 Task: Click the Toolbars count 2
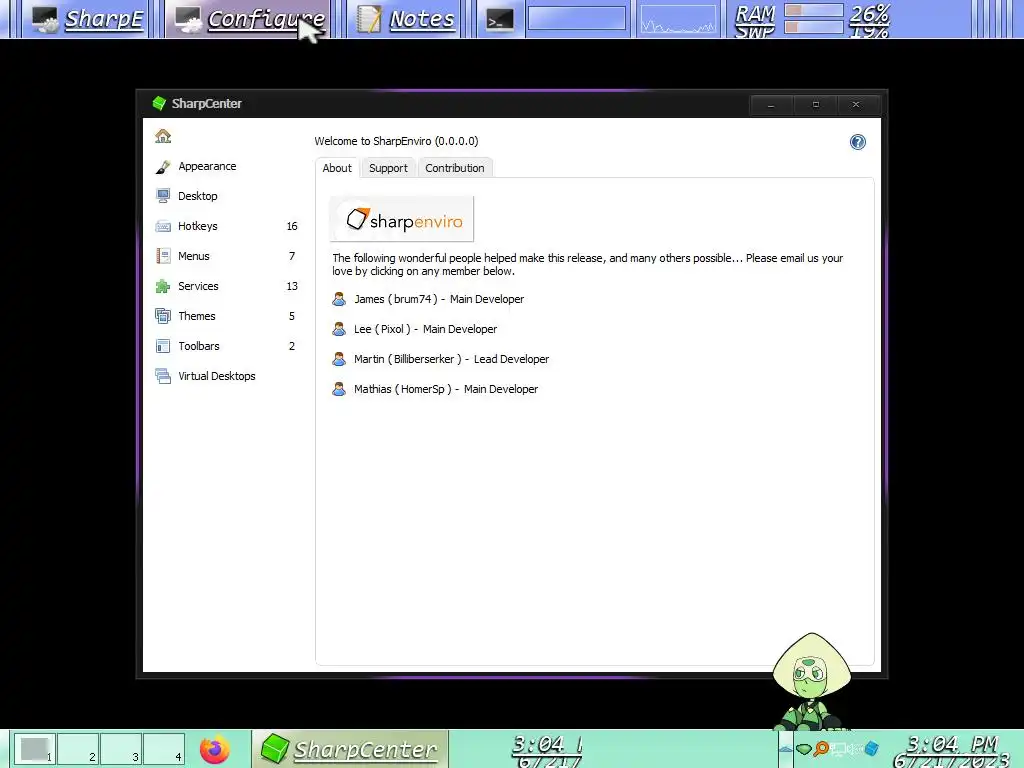pos(292,346)
